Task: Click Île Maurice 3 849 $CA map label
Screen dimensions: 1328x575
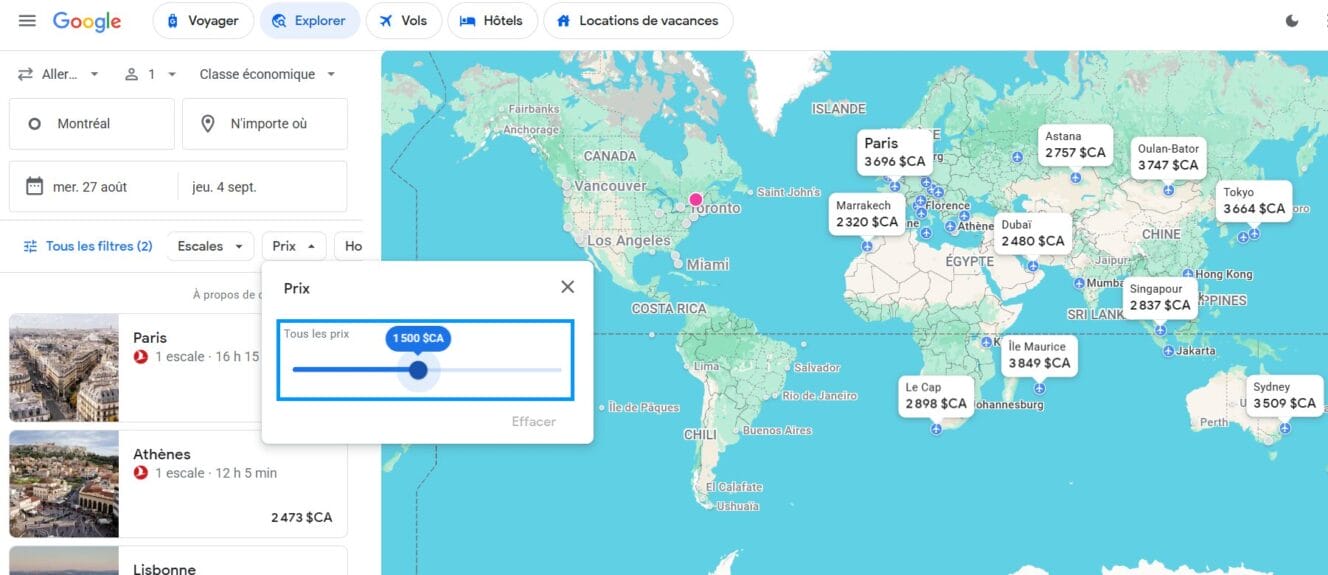Action: [x=1039, y=355]
